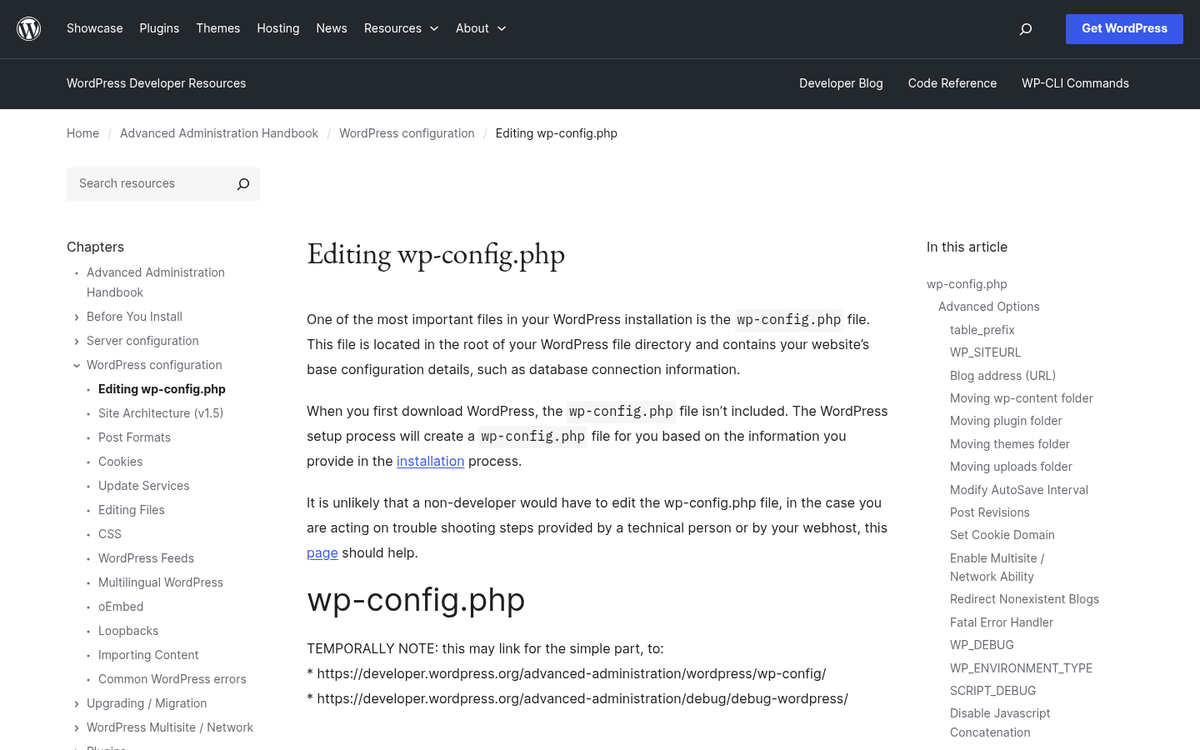Click the WordPress logo icon

[28, 28]
